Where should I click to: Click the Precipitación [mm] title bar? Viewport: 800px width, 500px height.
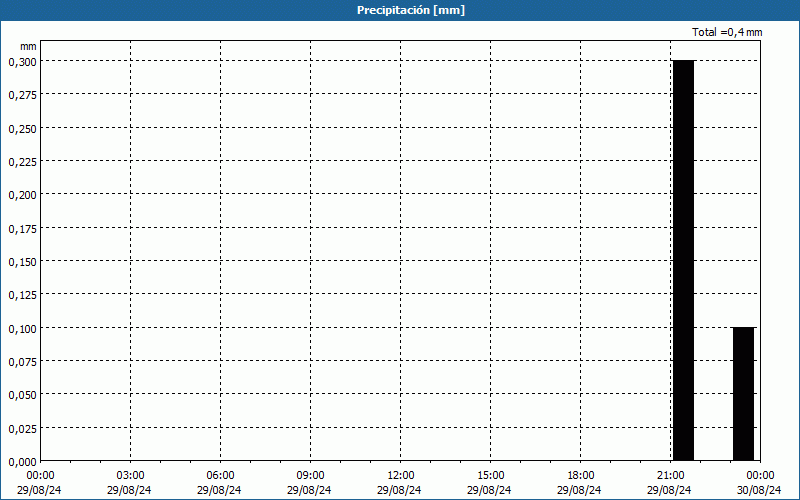400,10
